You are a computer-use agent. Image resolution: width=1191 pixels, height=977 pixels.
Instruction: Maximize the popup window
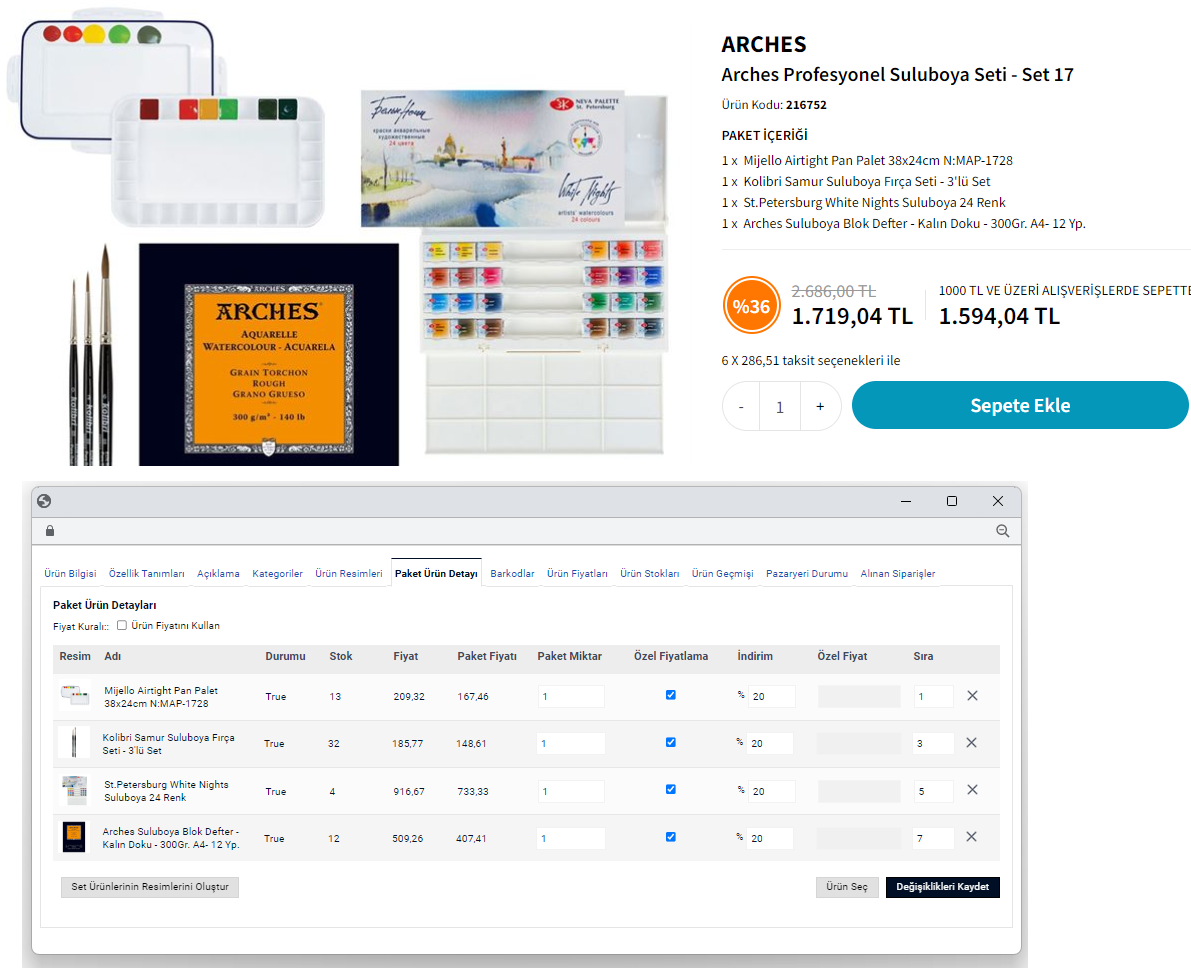click(x=952, y=501)
